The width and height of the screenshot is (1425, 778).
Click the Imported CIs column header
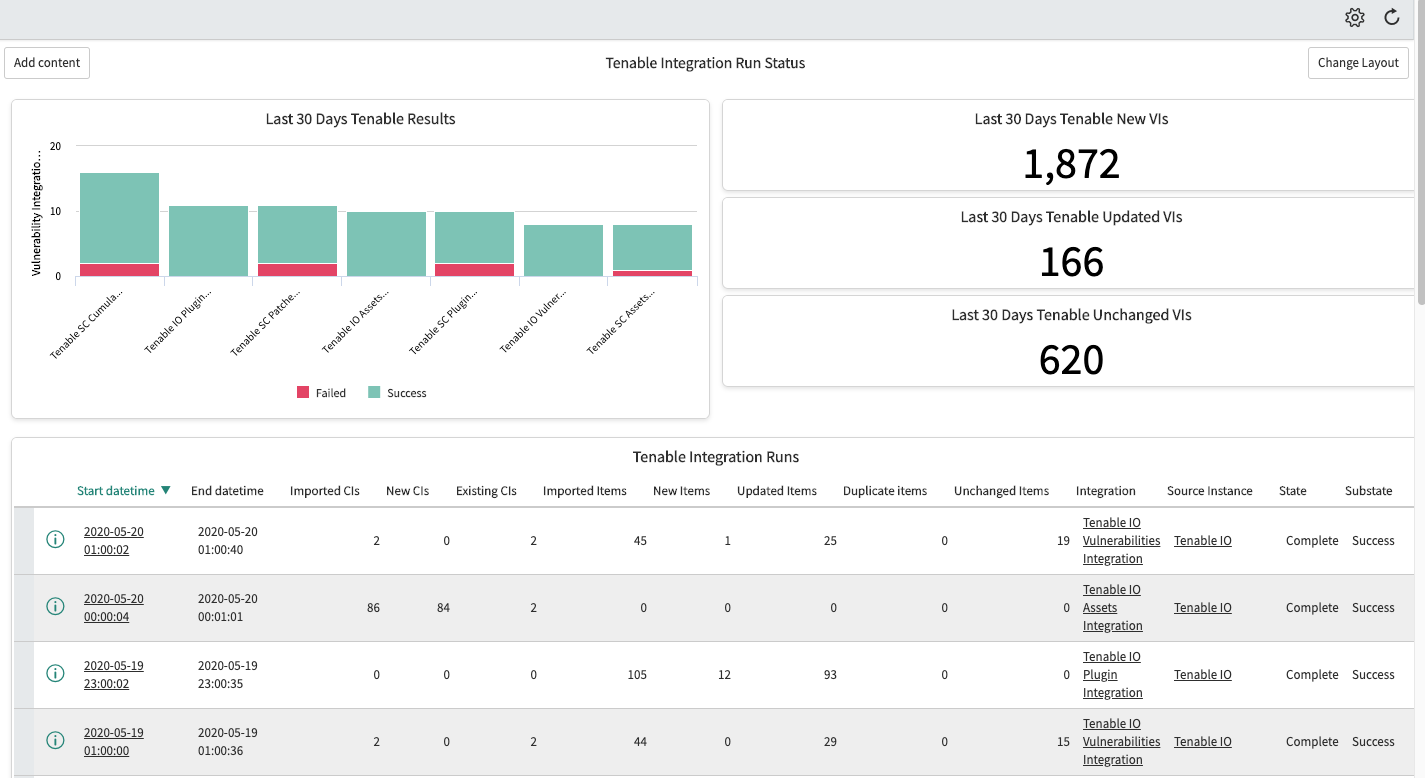point(324,491)
